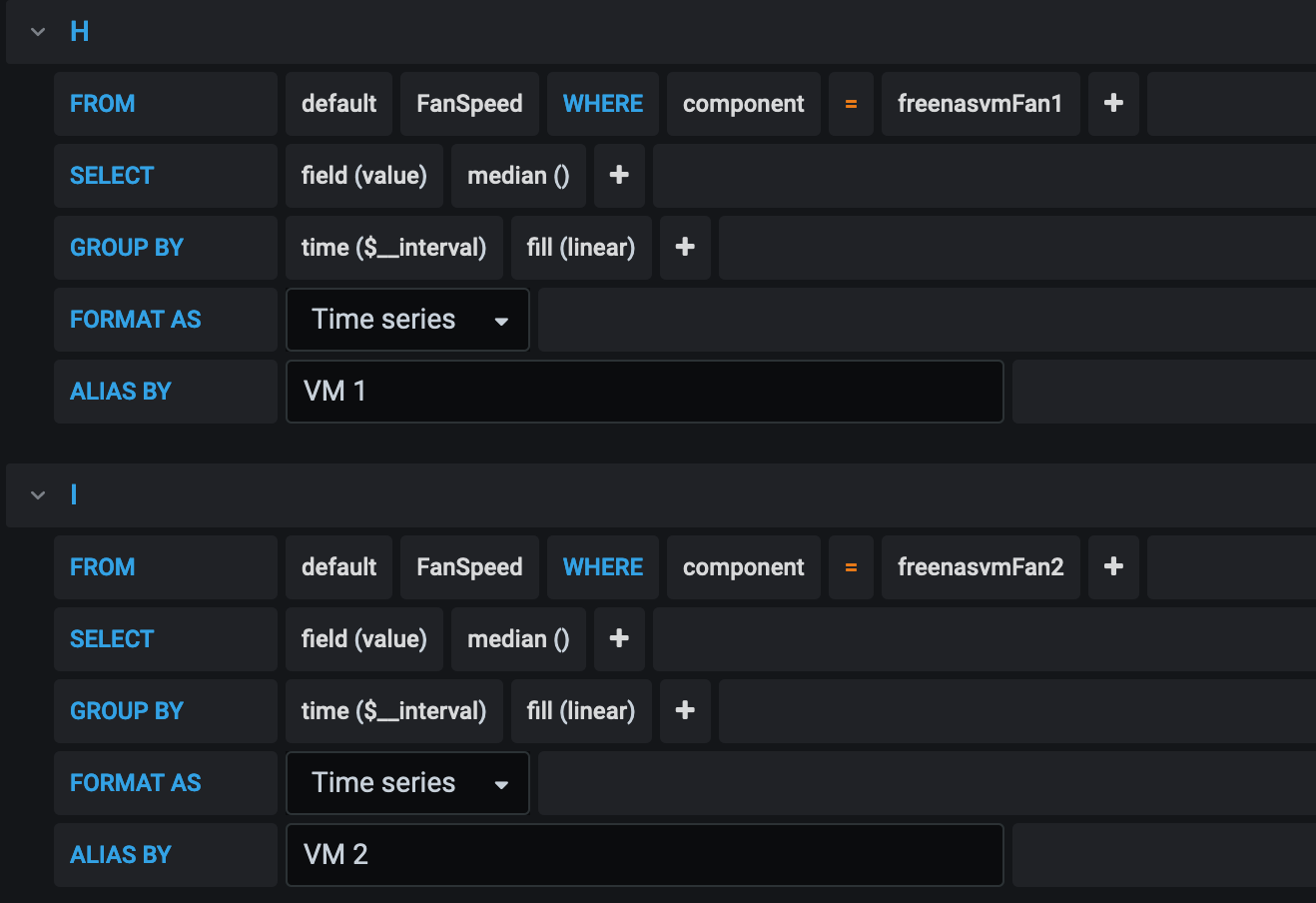The image size is (1316, 903).
Task: Change the equals operator in query H
Action: [851, 104]
